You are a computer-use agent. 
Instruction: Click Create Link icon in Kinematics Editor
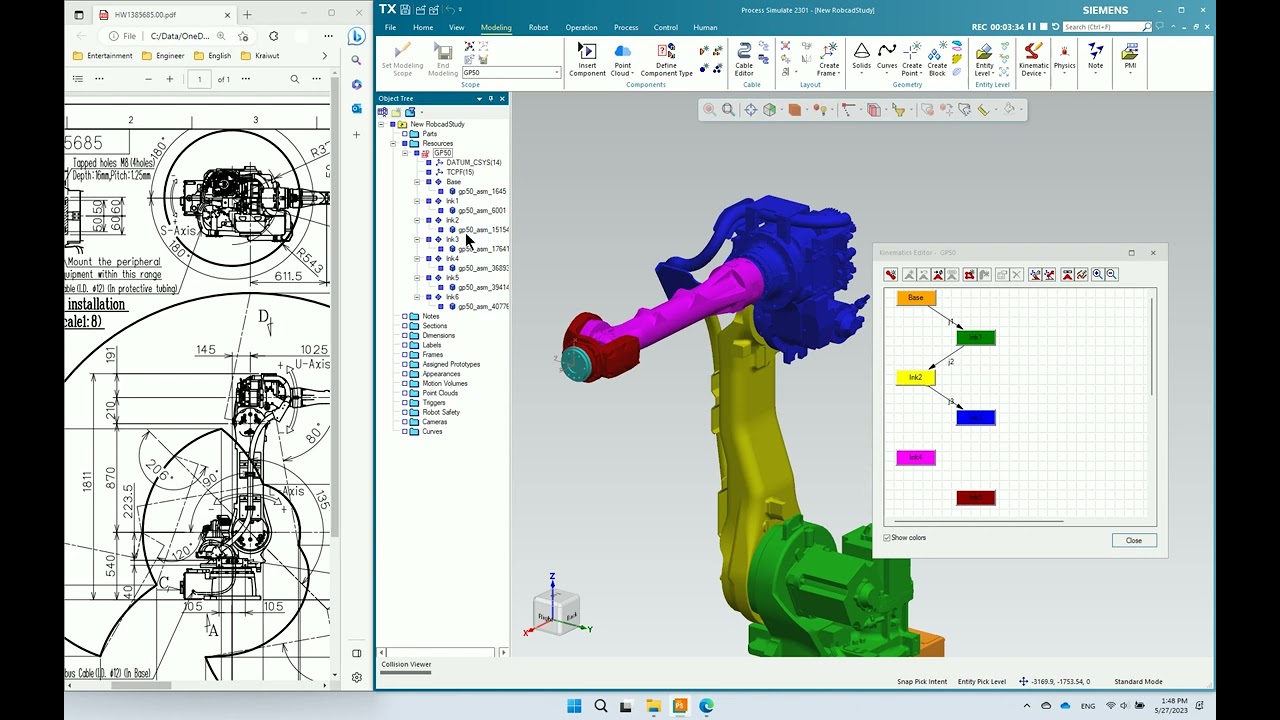(x=891, y=275)
